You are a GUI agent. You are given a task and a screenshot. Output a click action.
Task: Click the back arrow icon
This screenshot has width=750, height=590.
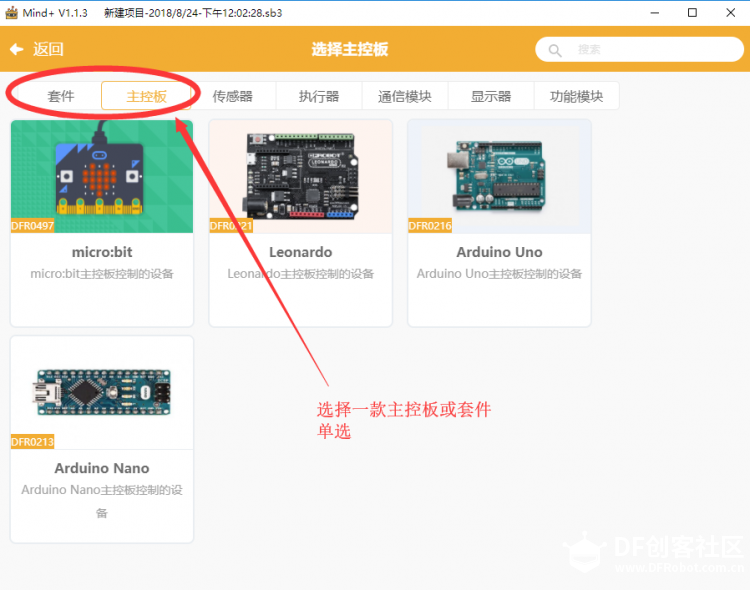[x=16, y=49]
